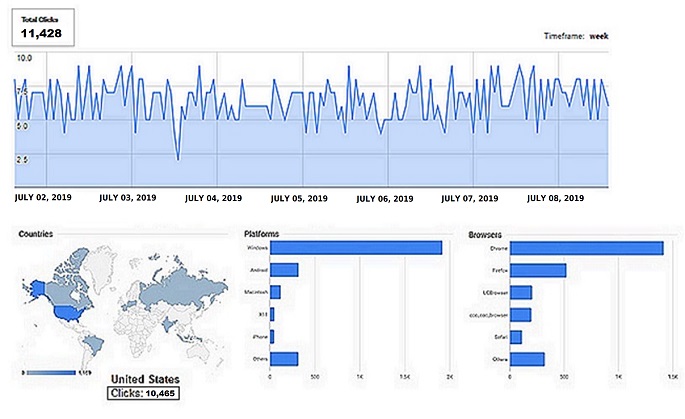Click the Chrome bar in Browsers chart
Screen dimensions: 685x419
[x=586, y=248]
